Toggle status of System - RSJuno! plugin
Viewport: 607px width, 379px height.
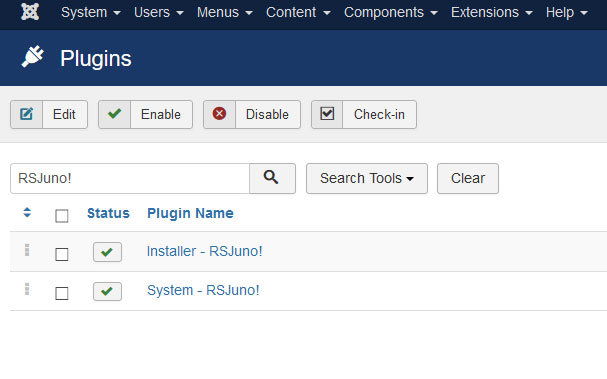tap(107, 291)
